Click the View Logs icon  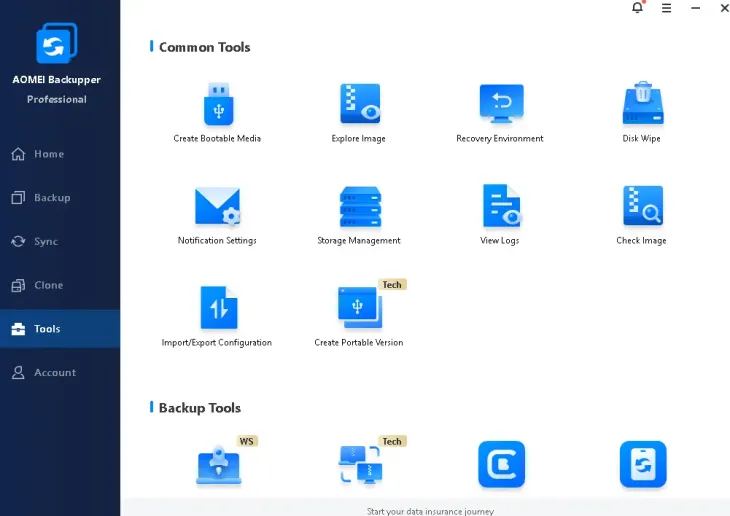coord(500,207)
